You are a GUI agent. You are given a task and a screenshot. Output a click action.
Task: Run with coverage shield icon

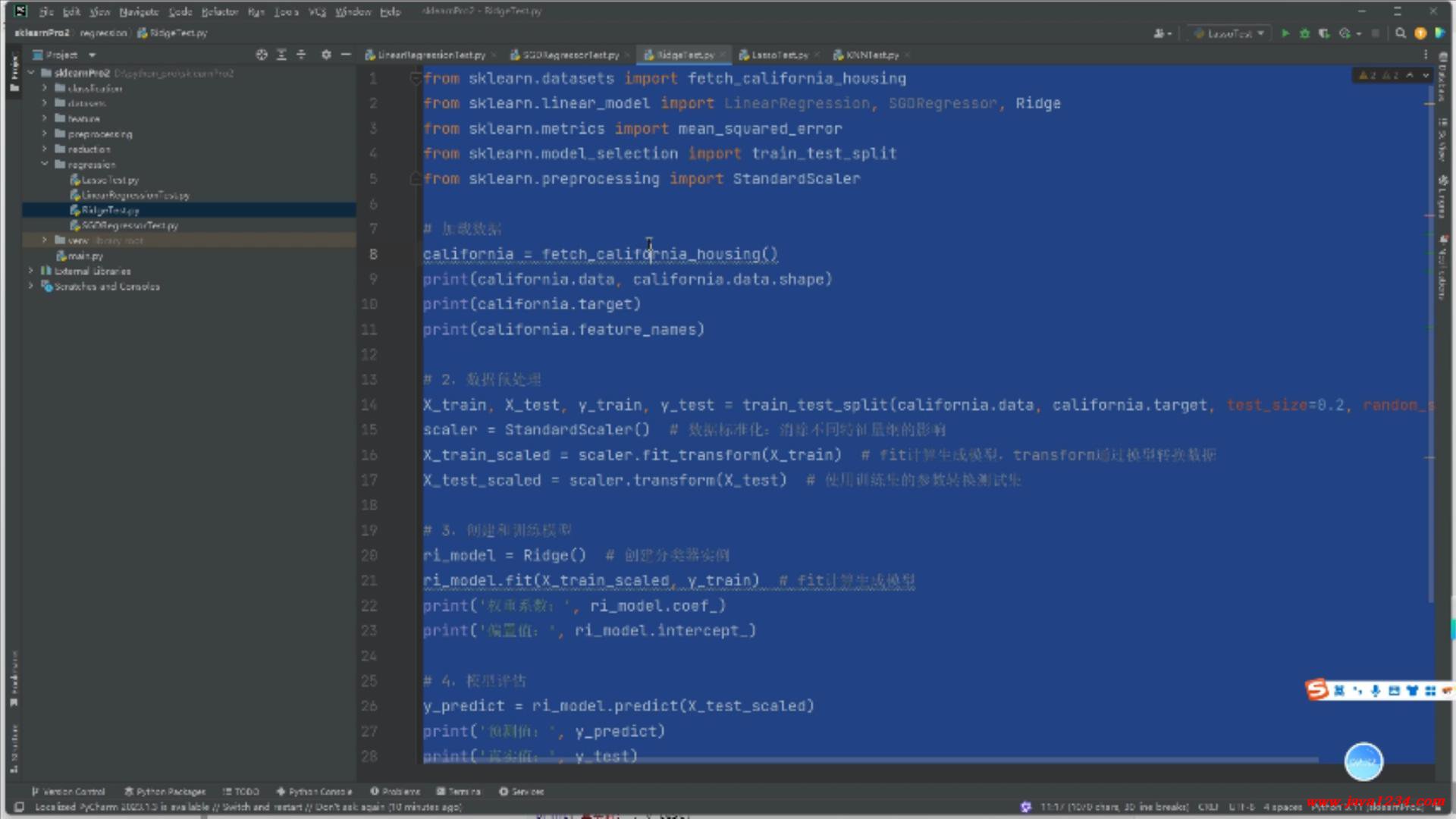(1324, 33)
